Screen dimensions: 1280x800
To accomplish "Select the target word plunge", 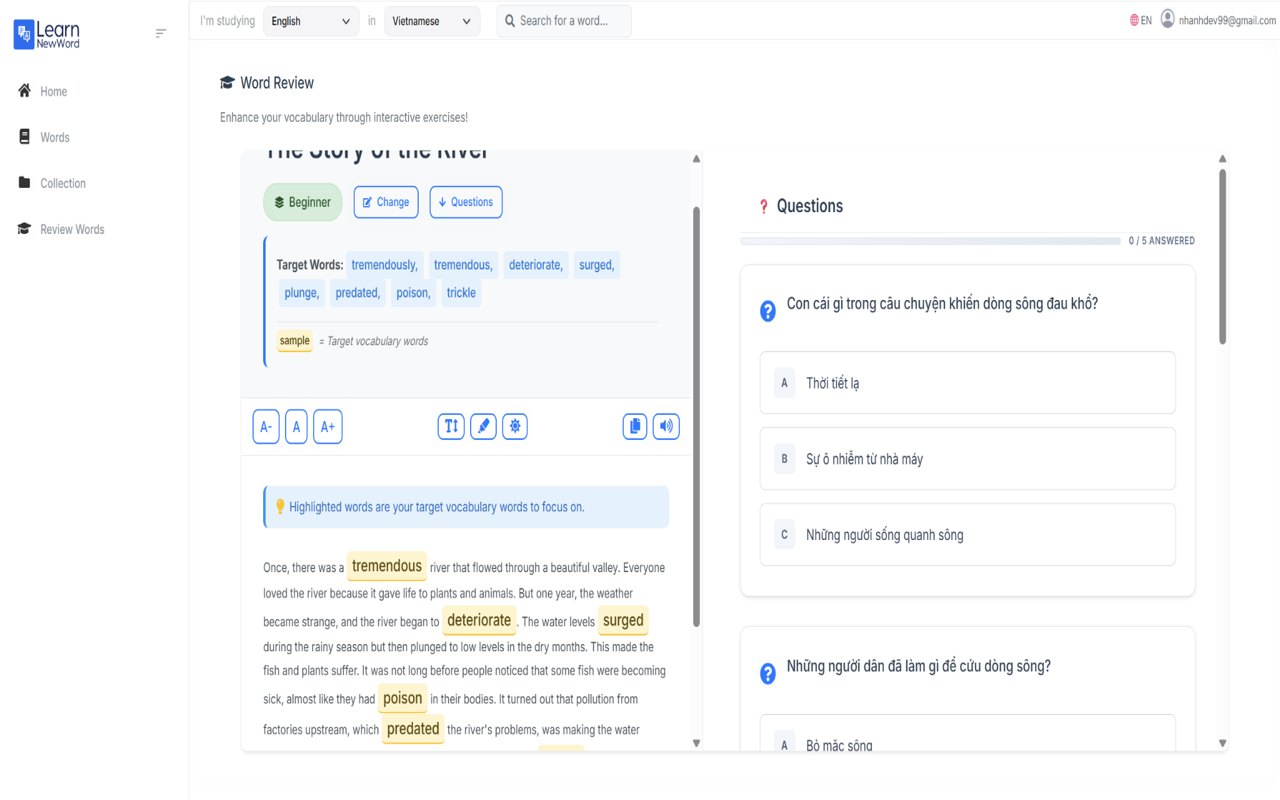I will pyautogui.click(x=301, y=293).
